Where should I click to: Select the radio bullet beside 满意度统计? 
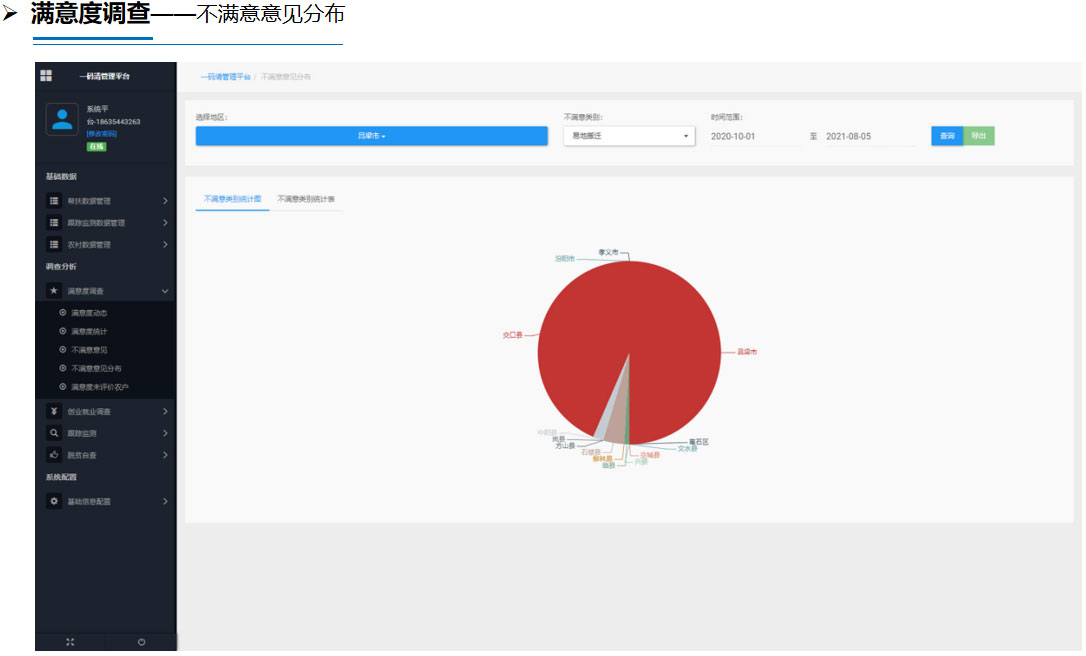(x=62, y=331)
